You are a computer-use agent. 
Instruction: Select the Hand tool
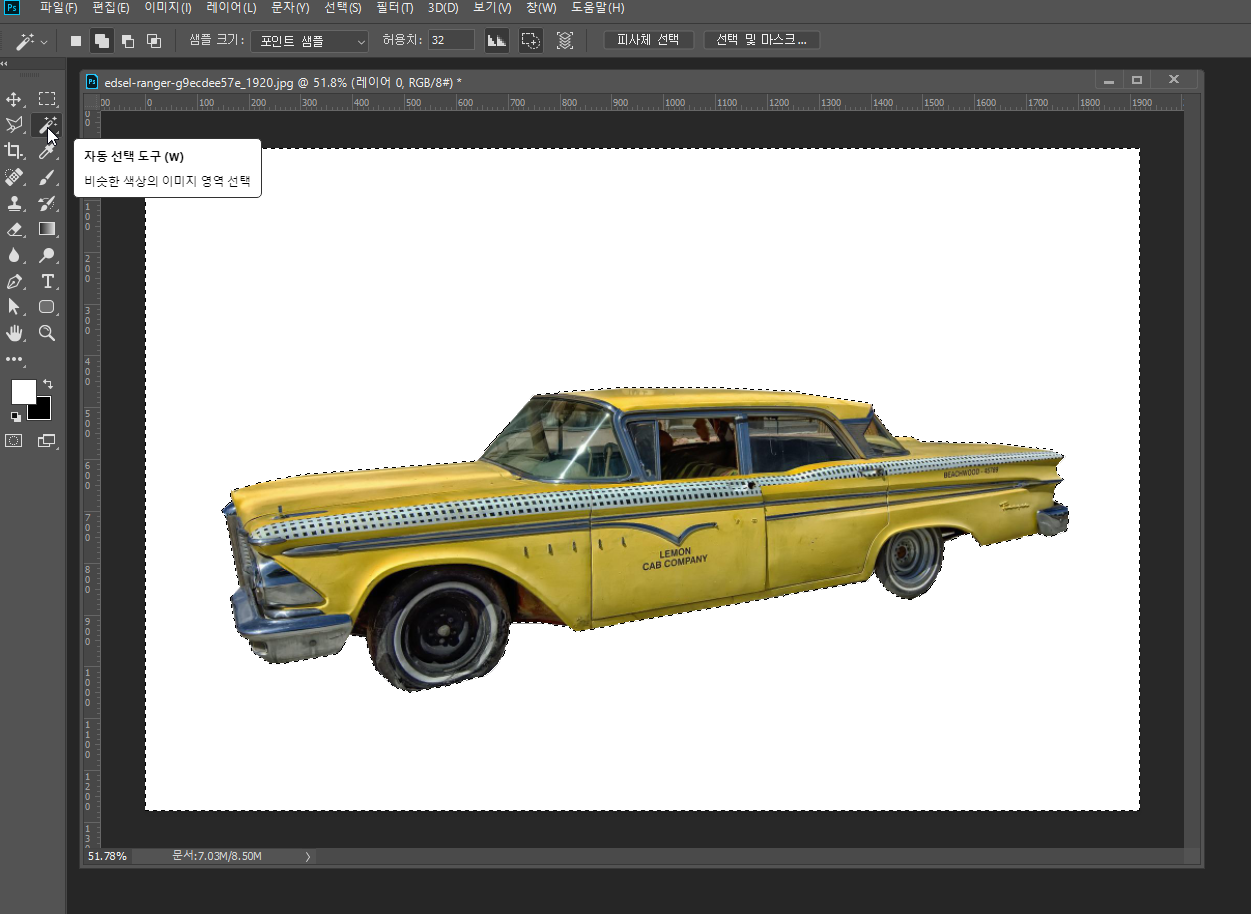click(14, 333)
